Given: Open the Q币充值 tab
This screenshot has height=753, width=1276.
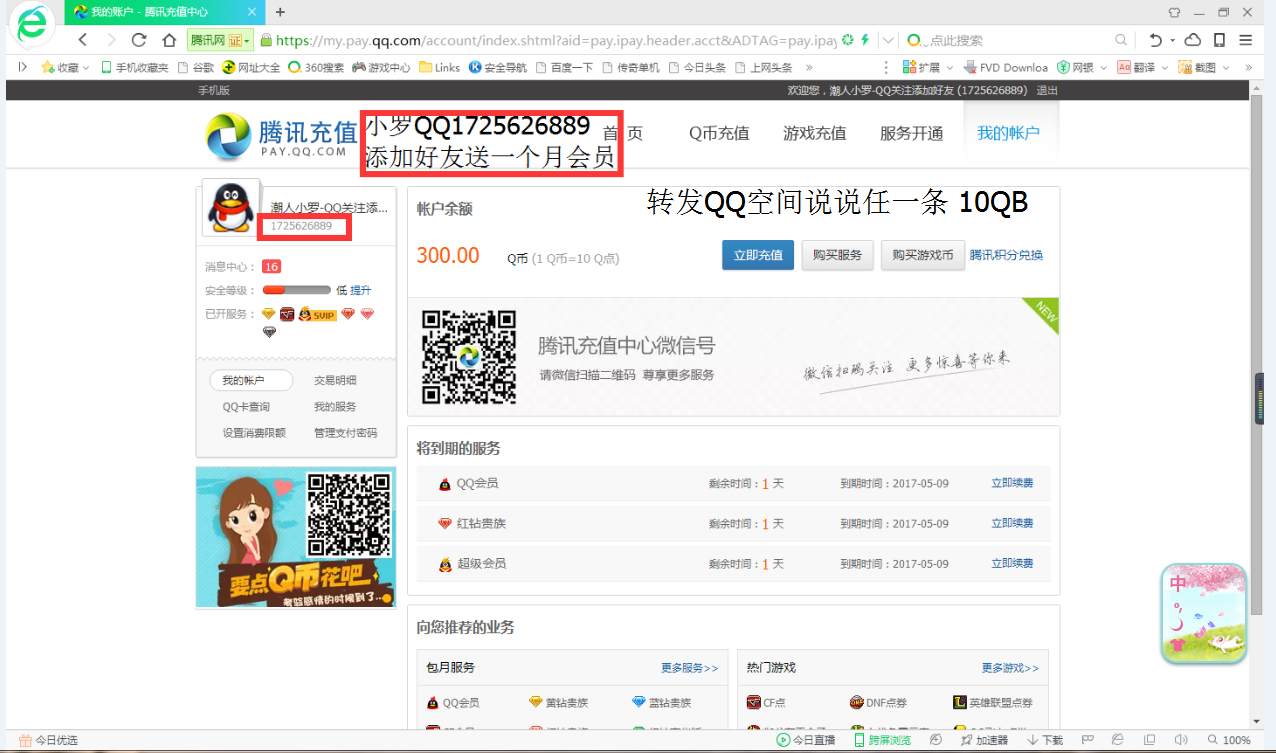Looking at the screenshot, I should point(719,133).
